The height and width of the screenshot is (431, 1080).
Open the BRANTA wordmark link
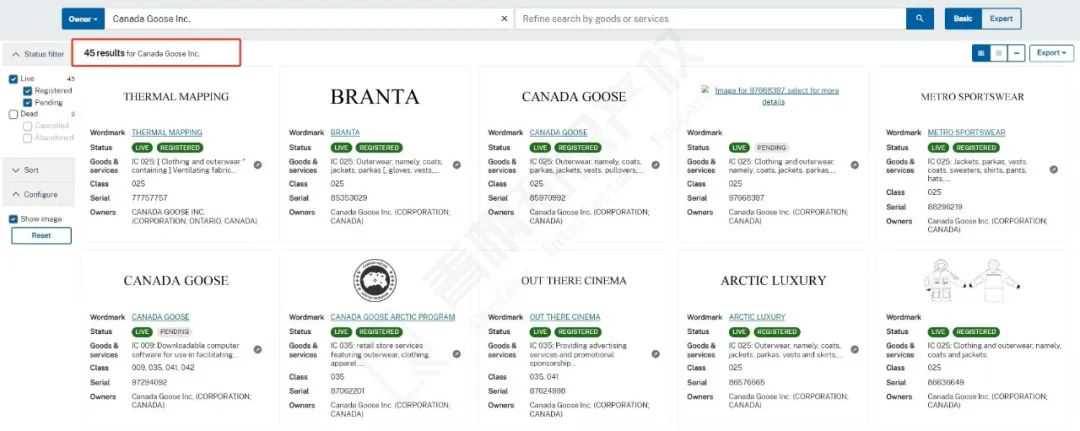[345, 132]
